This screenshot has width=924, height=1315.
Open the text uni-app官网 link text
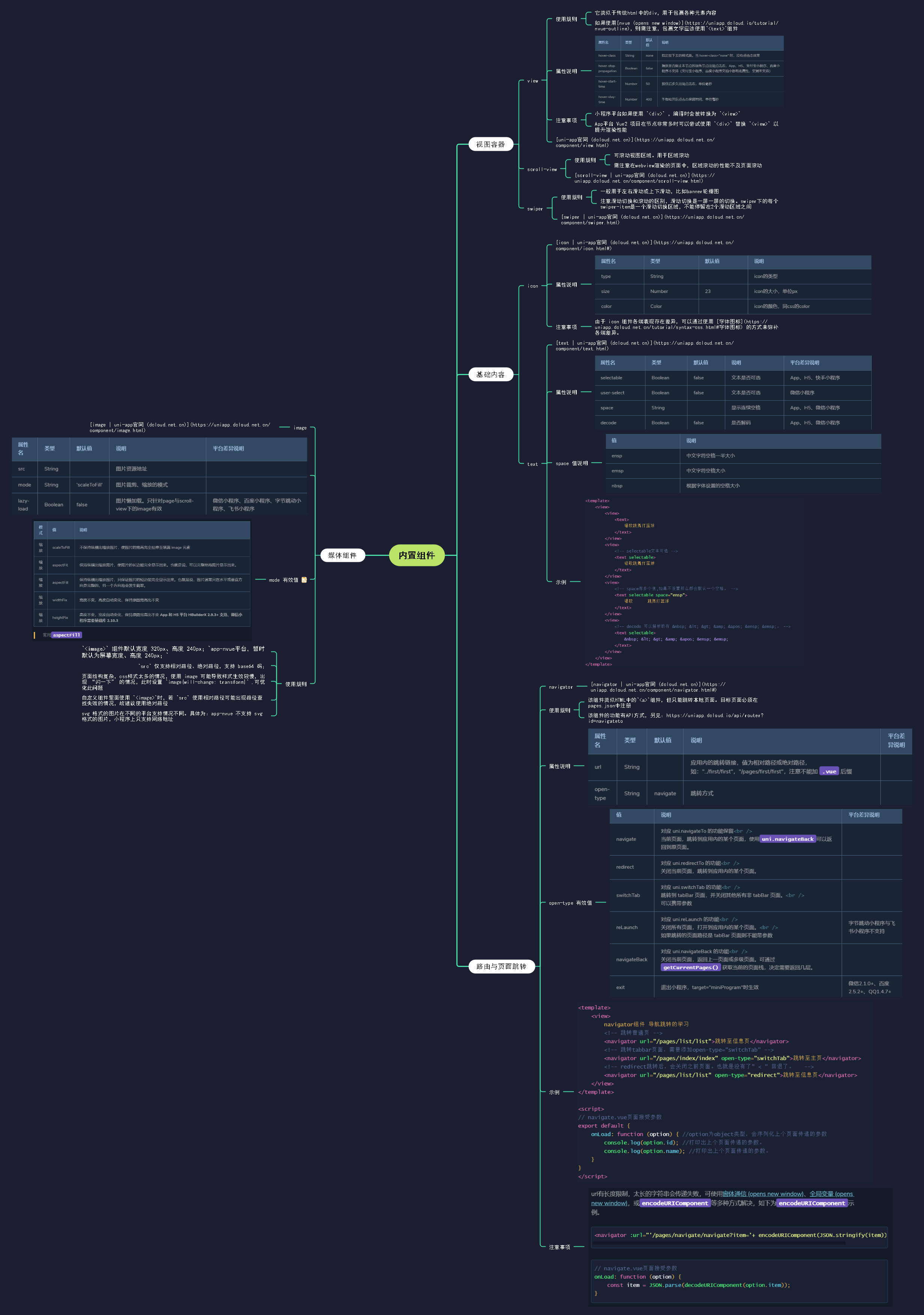[x=645, y=345]
